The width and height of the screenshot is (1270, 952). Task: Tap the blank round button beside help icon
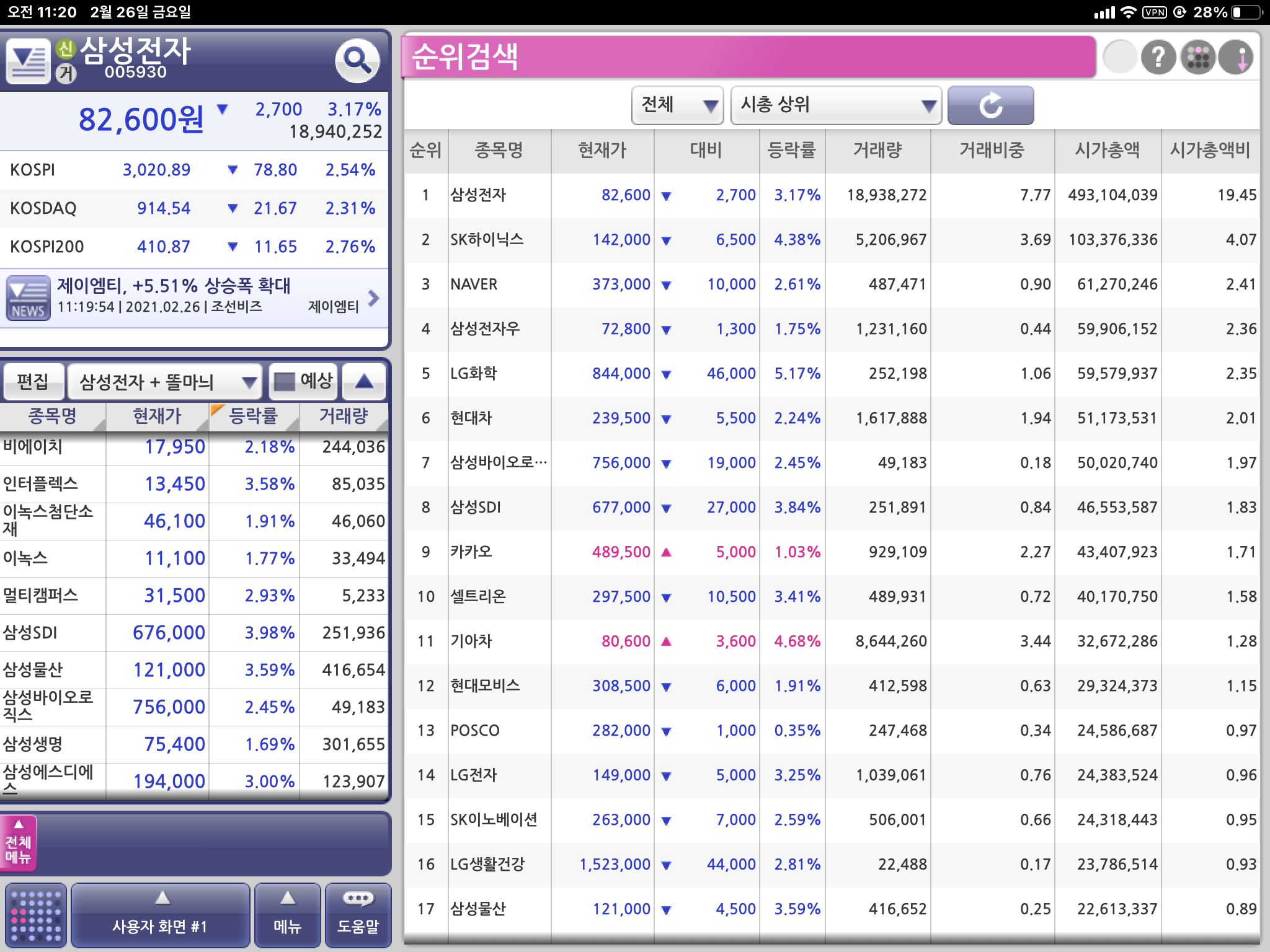coord(1120,58)
